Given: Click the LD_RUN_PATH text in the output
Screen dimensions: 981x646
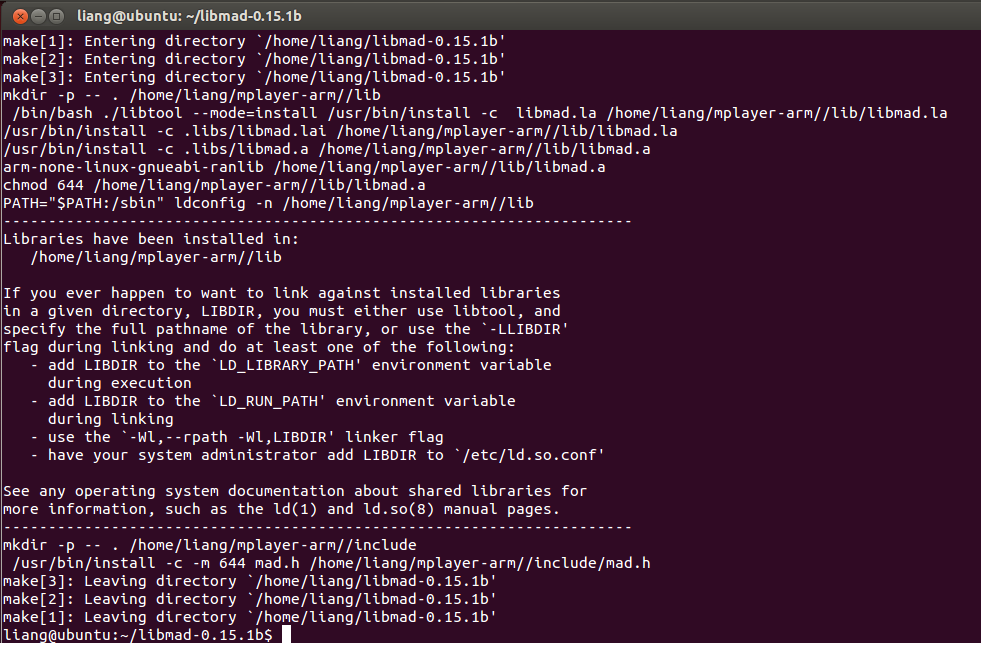Looking at the screenshot, I should click(x=268, y=401).
